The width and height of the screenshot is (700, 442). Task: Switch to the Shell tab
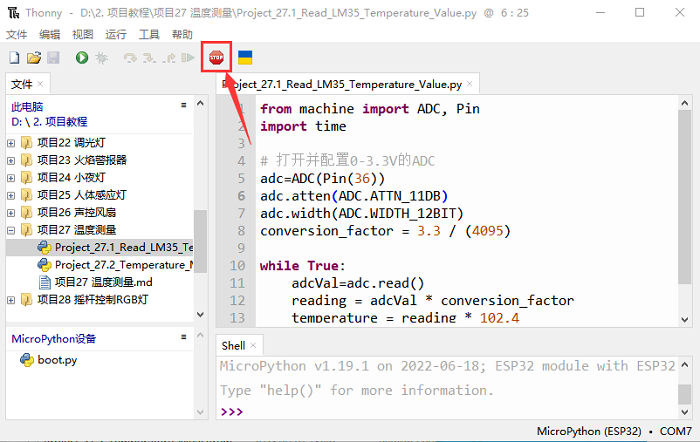232,345
